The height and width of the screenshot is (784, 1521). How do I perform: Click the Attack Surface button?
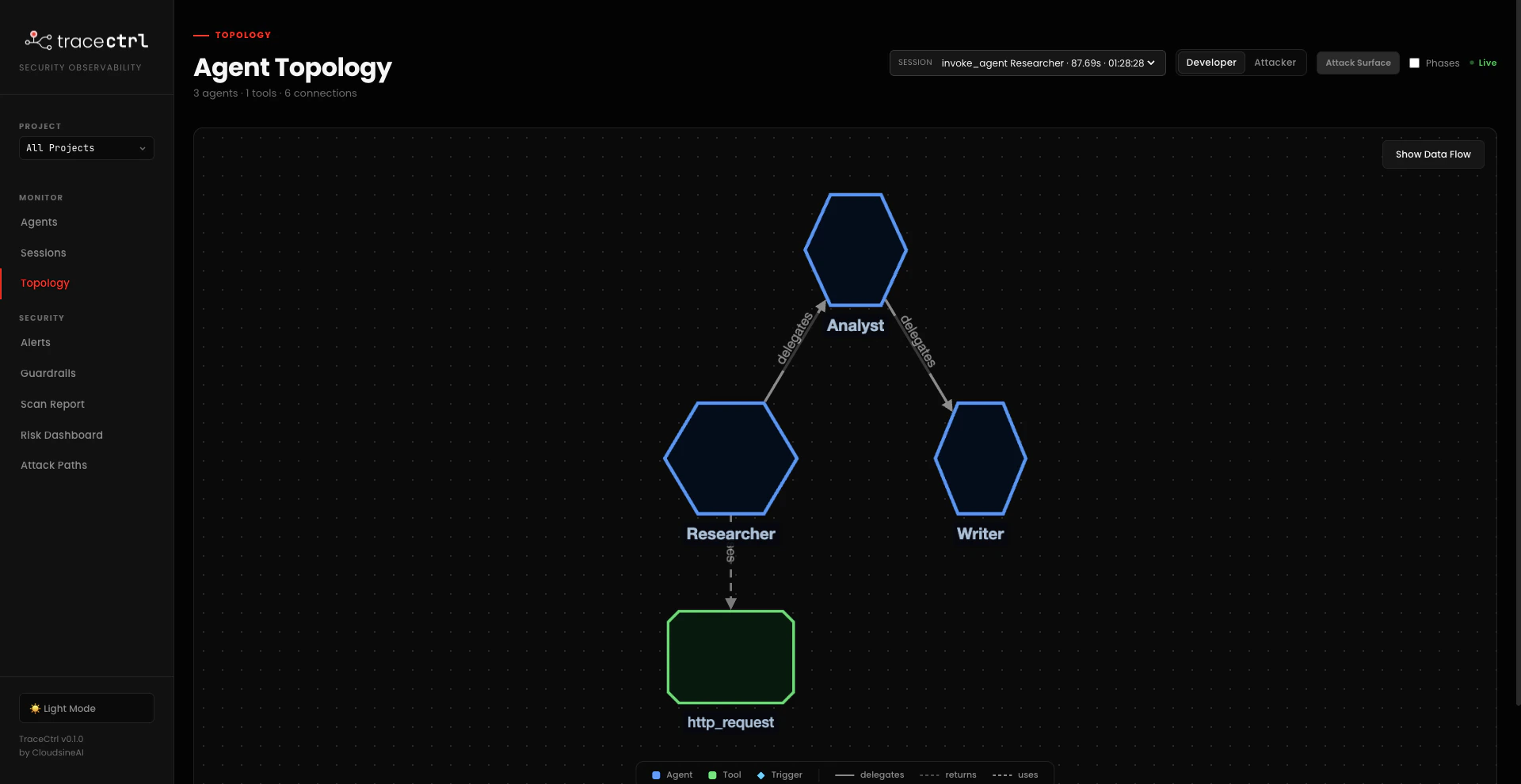[1358, 63]
